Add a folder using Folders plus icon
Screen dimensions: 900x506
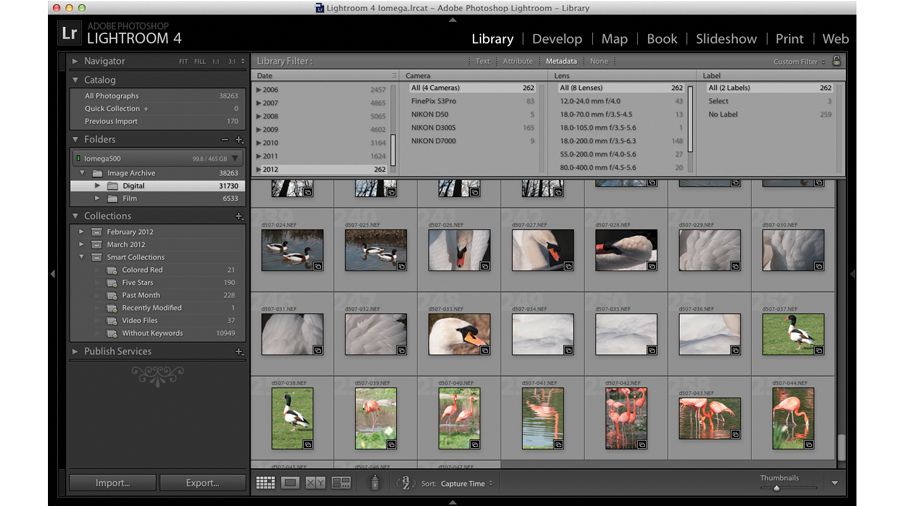pos(239,139)
